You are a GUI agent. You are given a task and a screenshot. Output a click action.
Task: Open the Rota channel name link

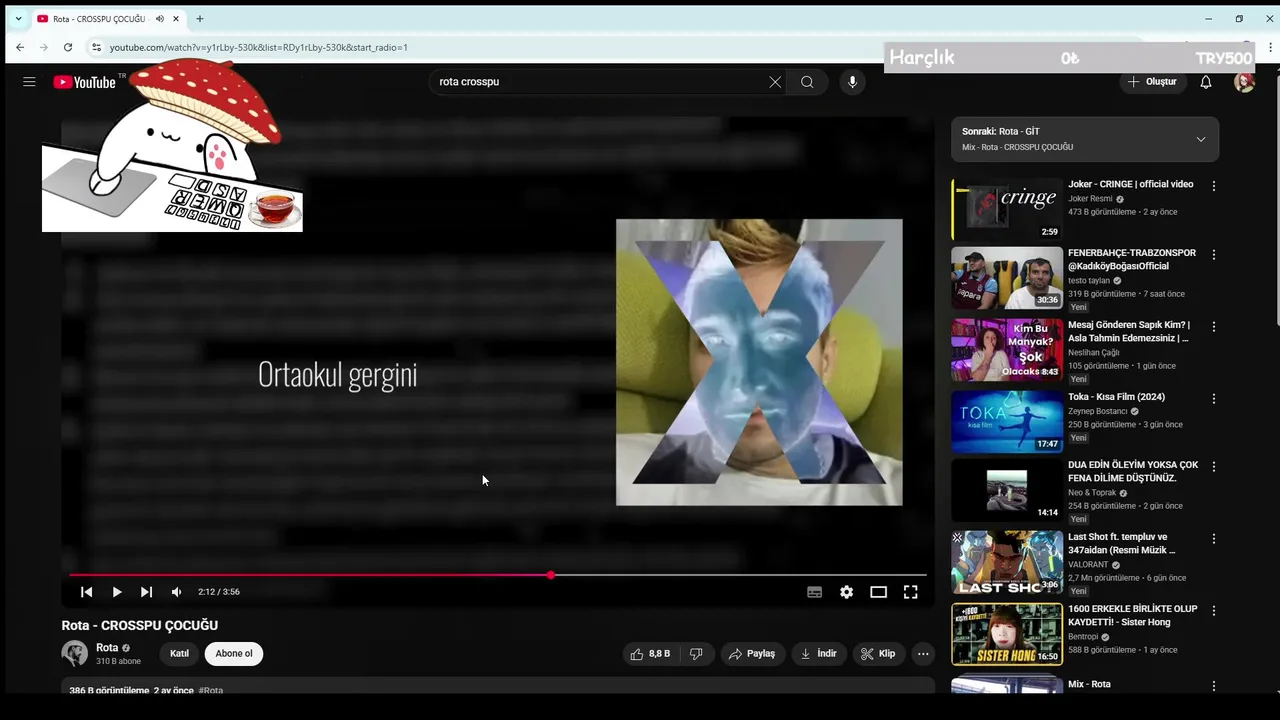[107, 648]
